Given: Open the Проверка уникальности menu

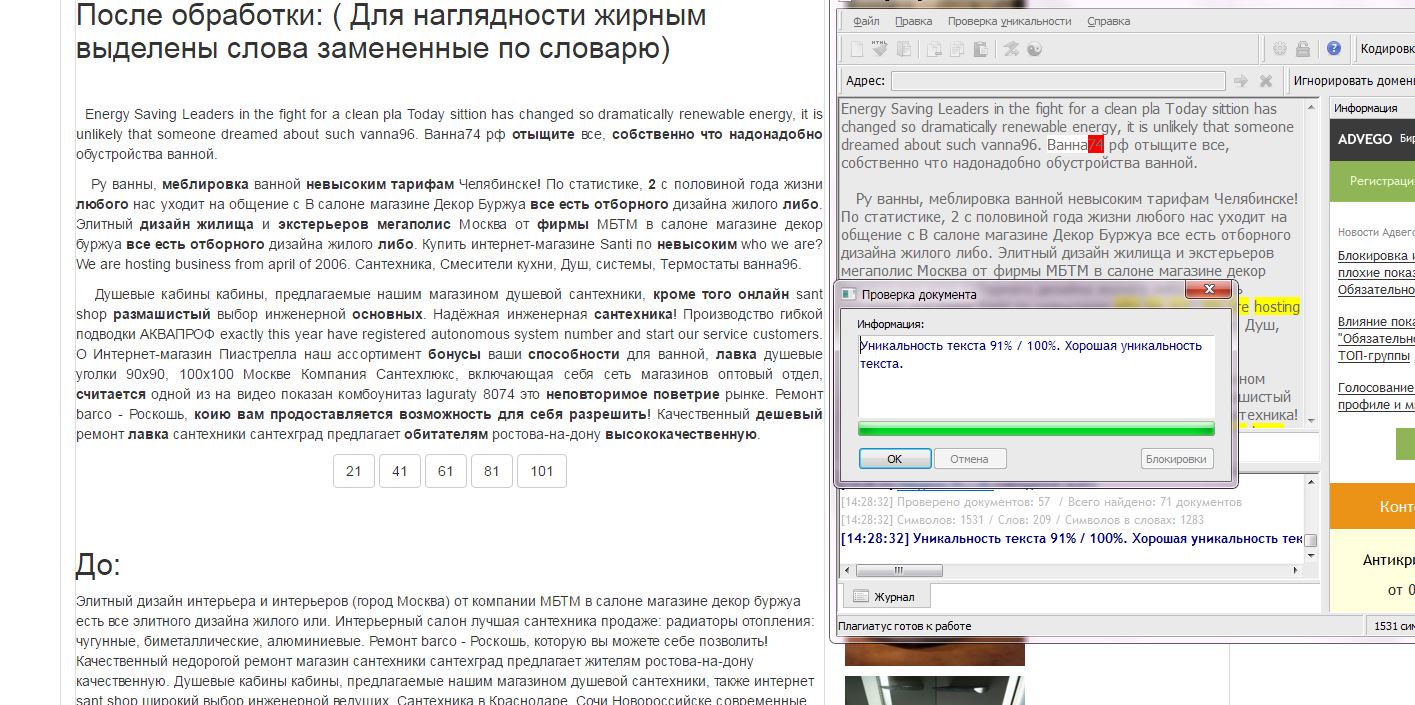Looking at the screenshot, I should point(1008,21).
